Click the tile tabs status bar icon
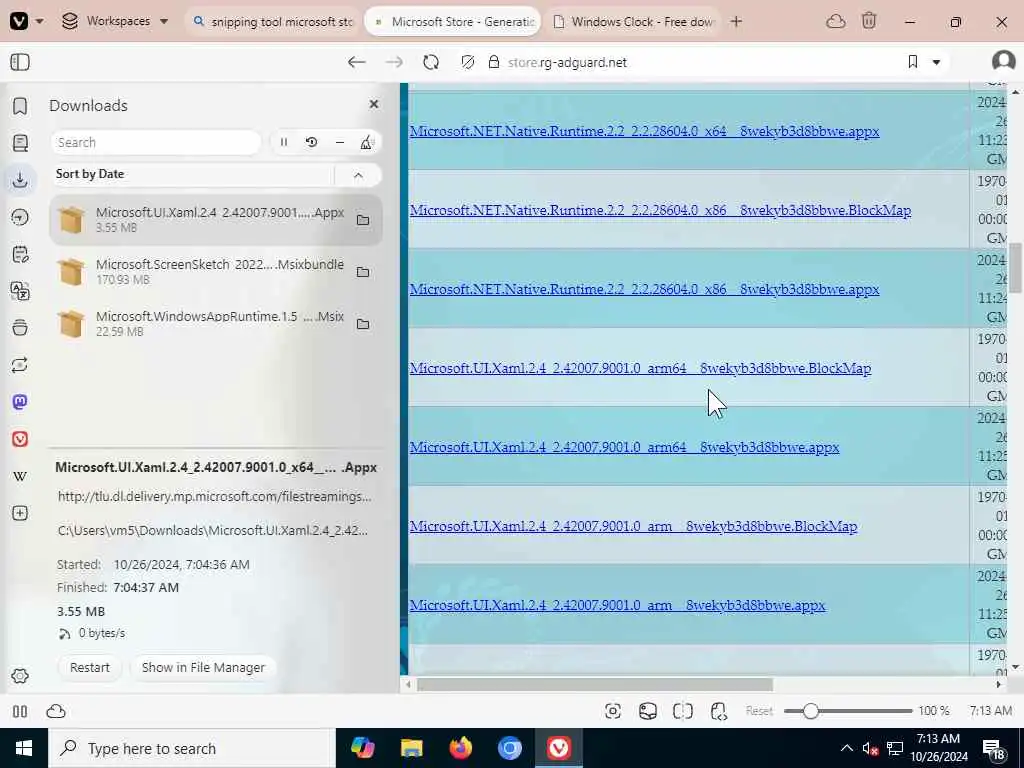Viewport: 1024px width, 768px height. [x=683, y=711]
